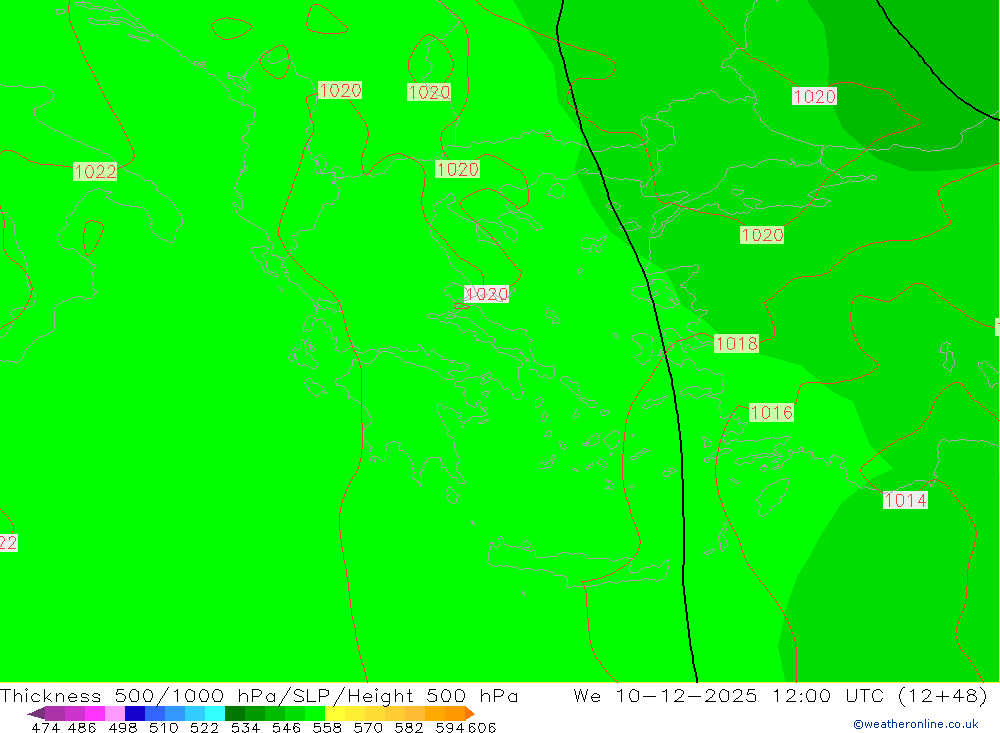Click the legend value 486
Viewport: 1000px width, 733px height.
point(82,728)
